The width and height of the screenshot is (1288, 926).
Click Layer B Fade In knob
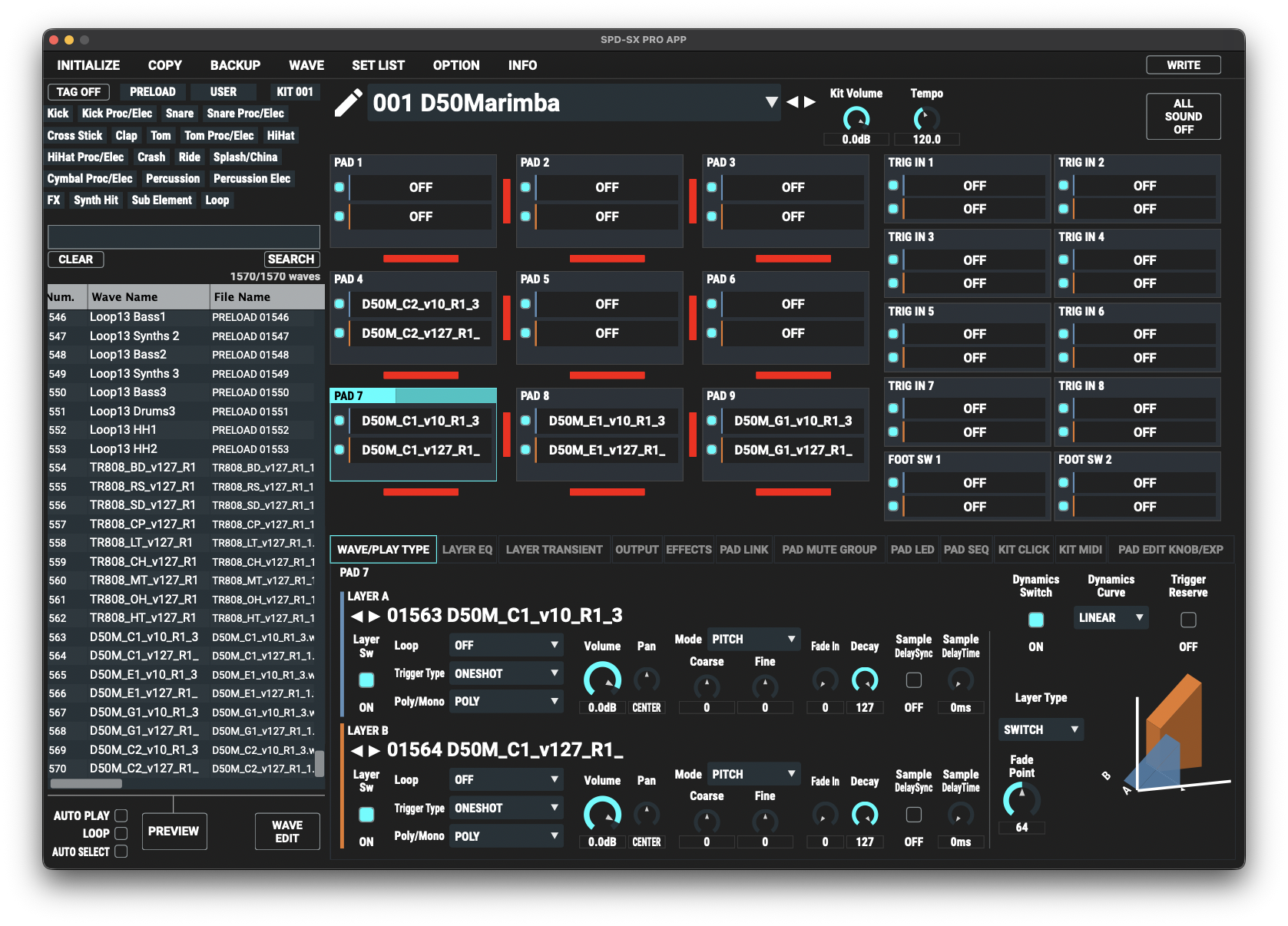(x=825, y=815)
